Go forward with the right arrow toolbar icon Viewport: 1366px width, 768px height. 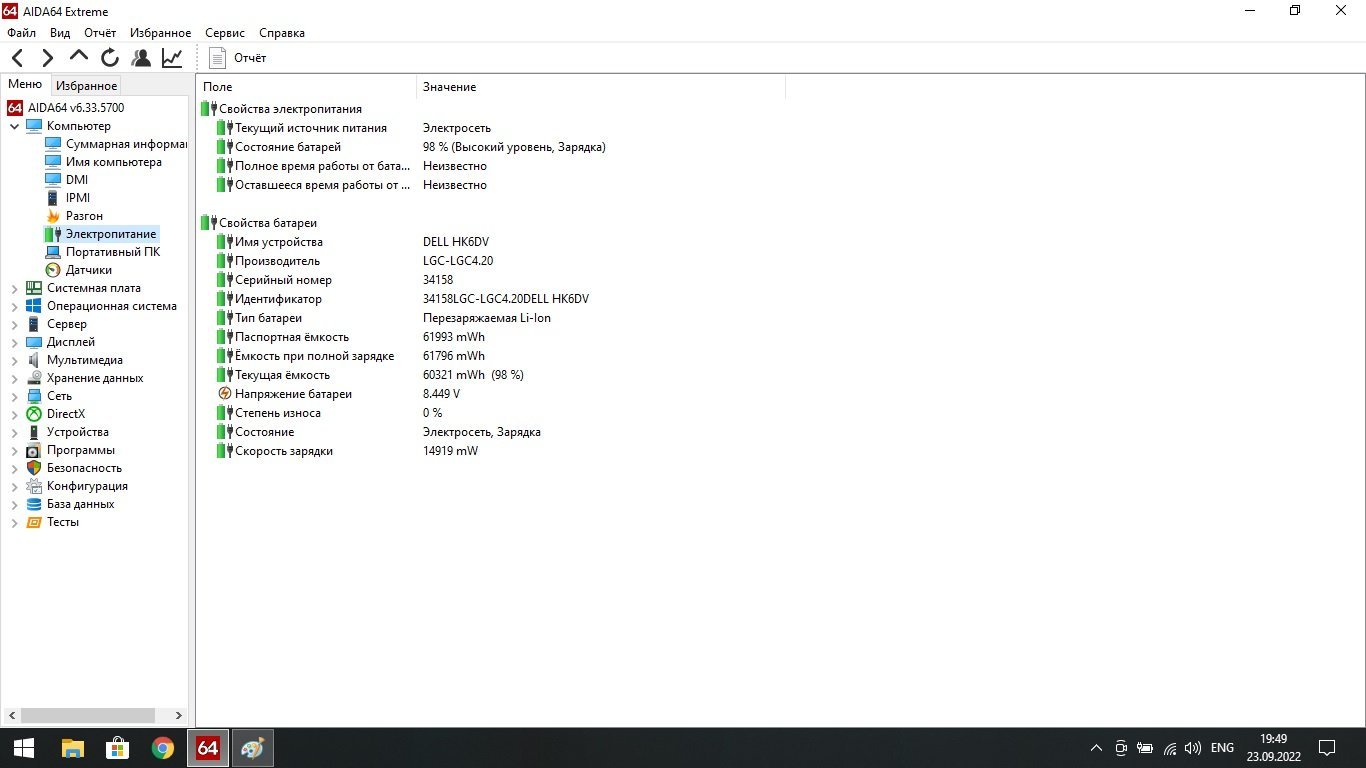(x=47, y=58)
